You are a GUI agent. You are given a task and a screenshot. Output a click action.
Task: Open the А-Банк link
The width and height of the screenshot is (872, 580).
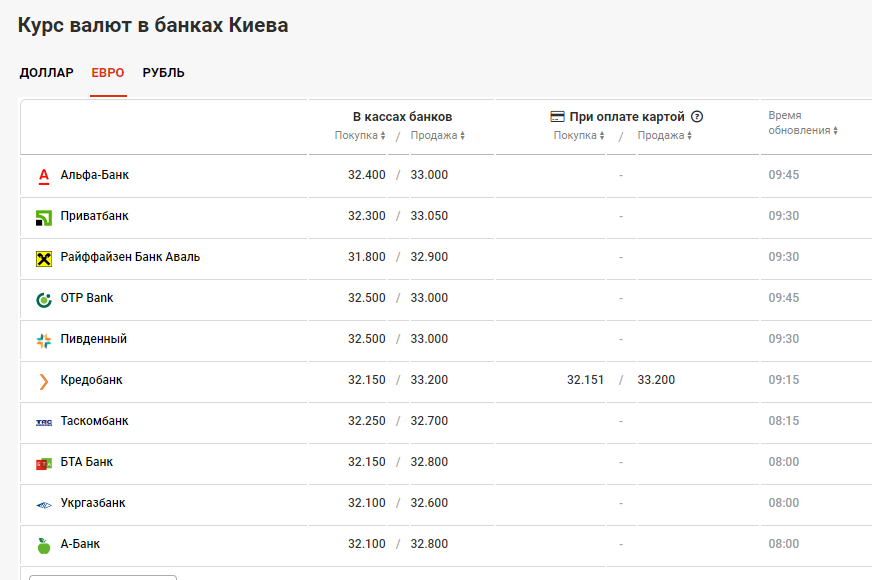80,544
